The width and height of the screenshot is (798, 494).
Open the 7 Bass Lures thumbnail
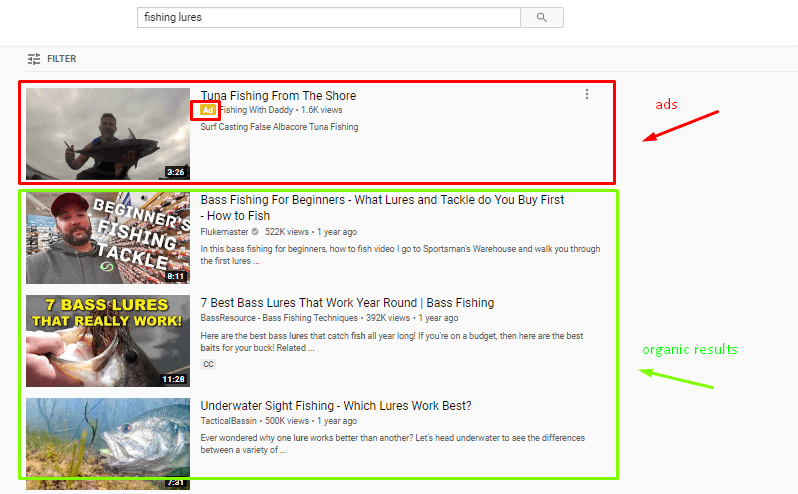point(108,340)
